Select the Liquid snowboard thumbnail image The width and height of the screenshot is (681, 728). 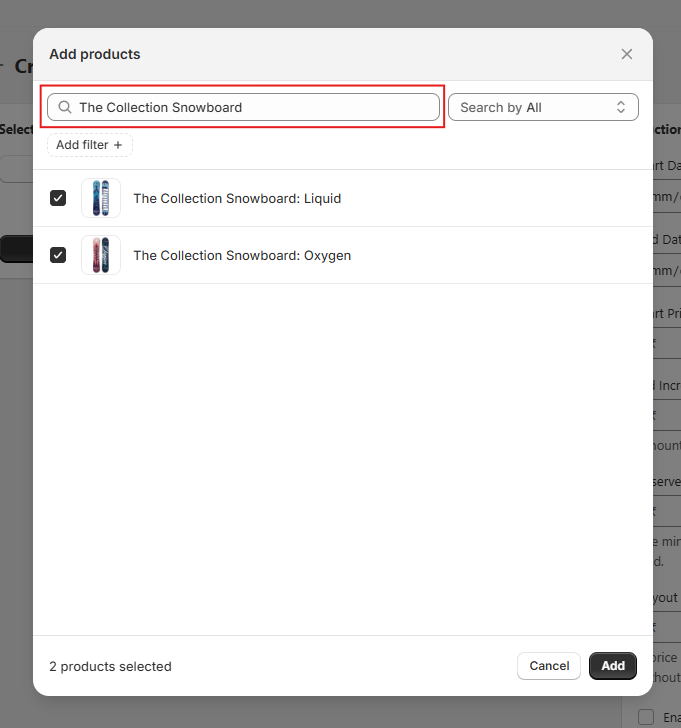tap(101, 198)
